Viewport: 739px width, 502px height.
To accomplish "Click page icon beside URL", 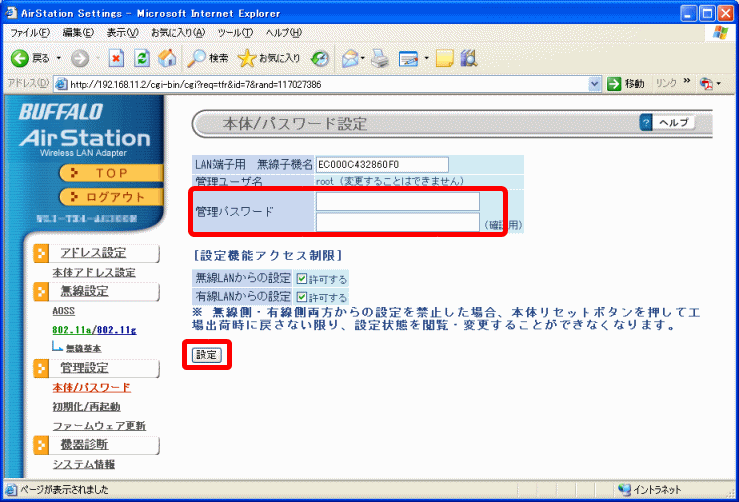I will click(x=61, y=84).
